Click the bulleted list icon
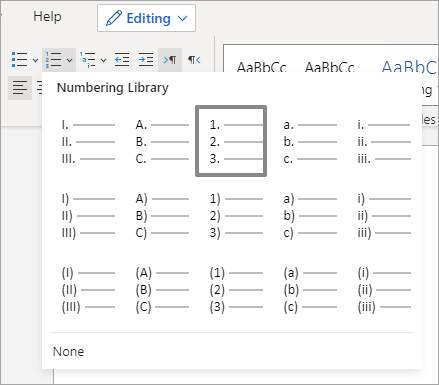Viewport: 439px width, 385px height. click(19, 60)
